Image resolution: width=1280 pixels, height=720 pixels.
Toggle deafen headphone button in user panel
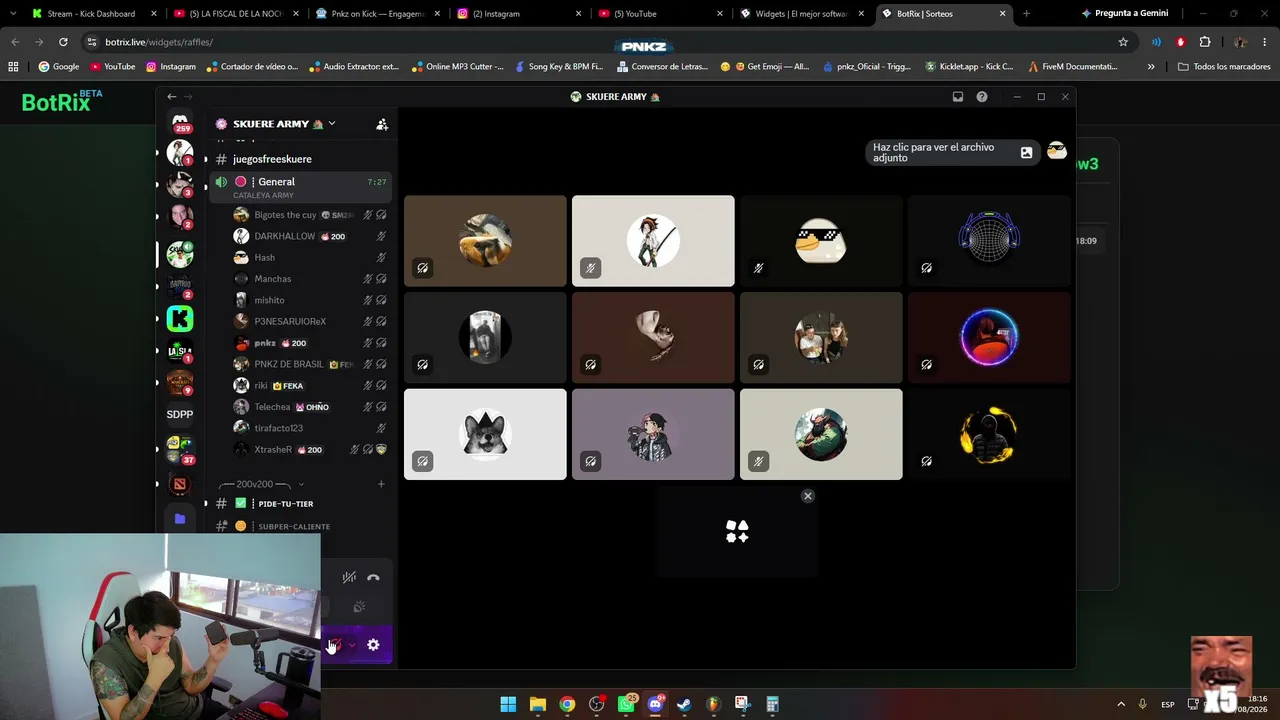point(335,645)
